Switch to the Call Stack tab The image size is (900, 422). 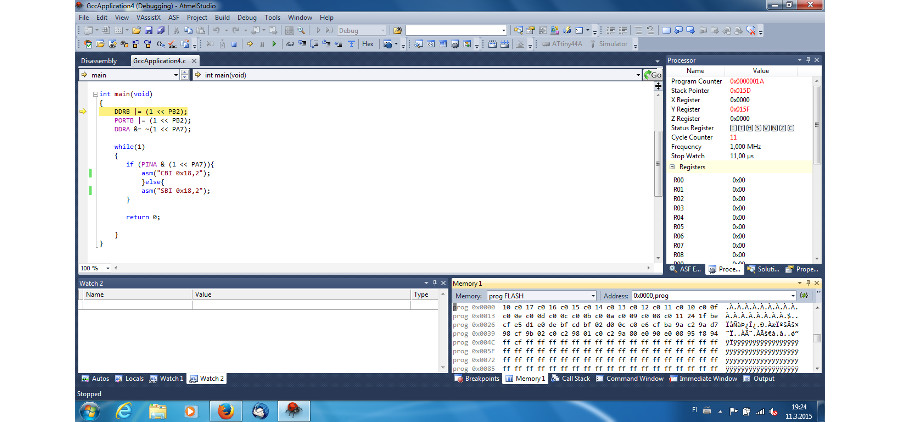(x=571, y=379)
